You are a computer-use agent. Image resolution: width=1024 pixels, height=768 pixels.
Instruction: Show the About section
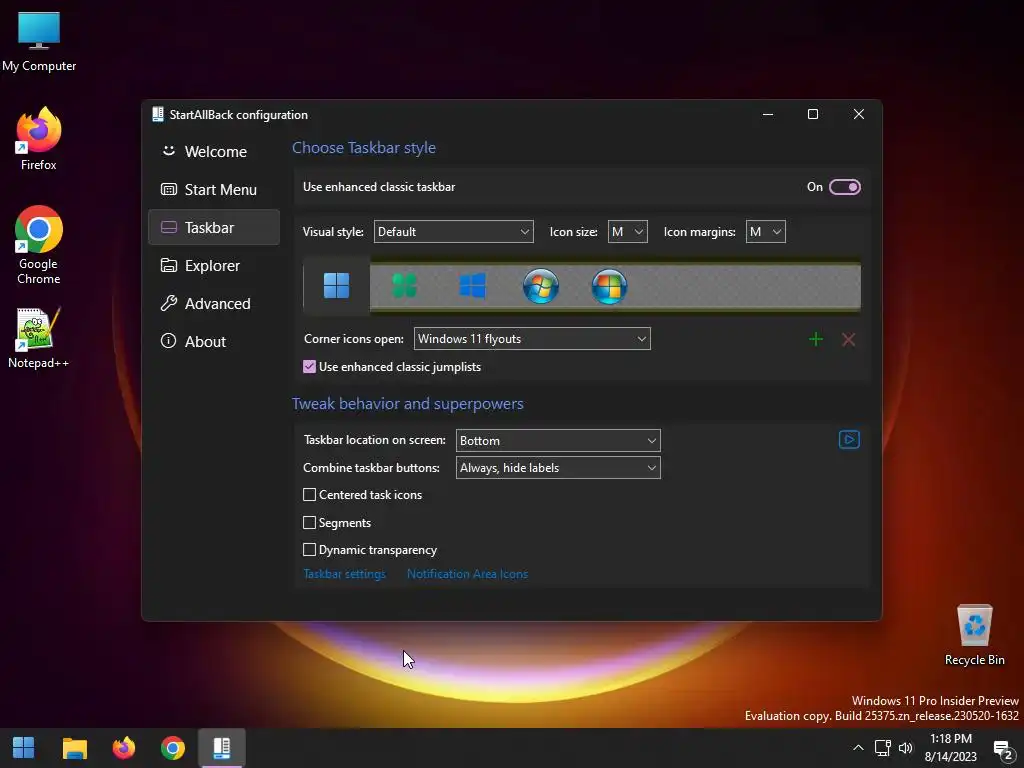coord(214,341)
